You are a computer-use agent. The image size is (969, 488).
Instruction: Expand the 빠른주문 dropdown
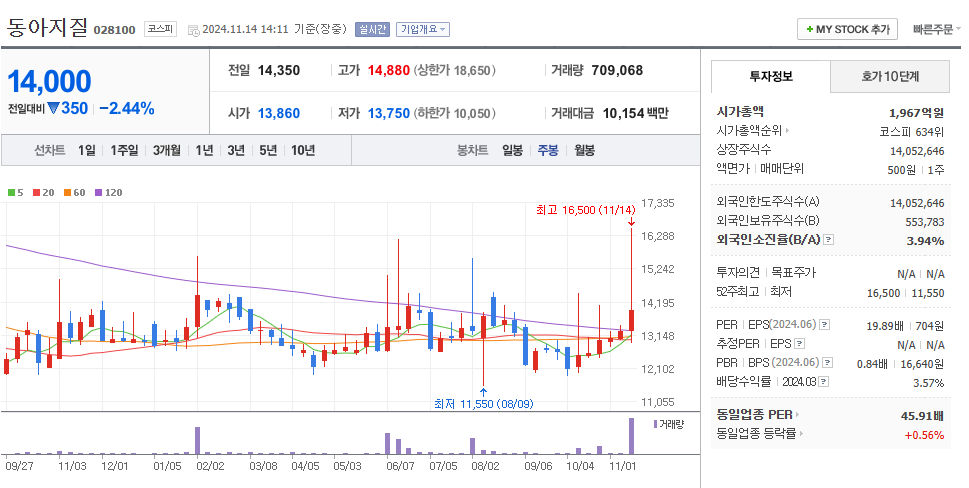937,29
